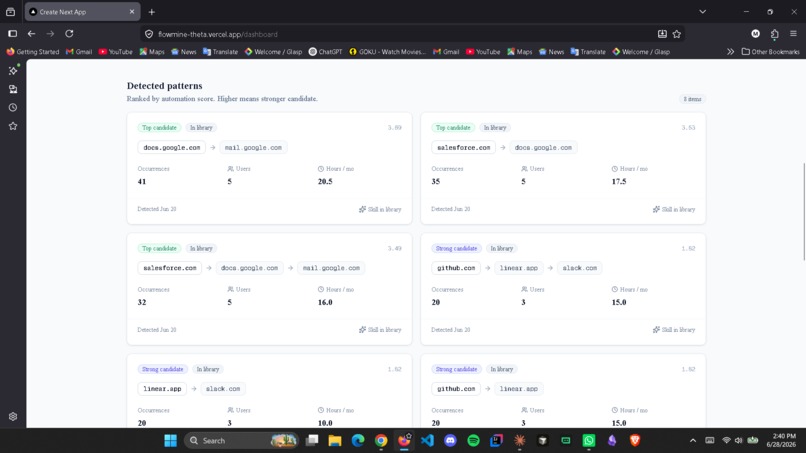This screenshot has height=453, width=806.
Task: Click the docs.google.com chip in first card
Action: 172,148
